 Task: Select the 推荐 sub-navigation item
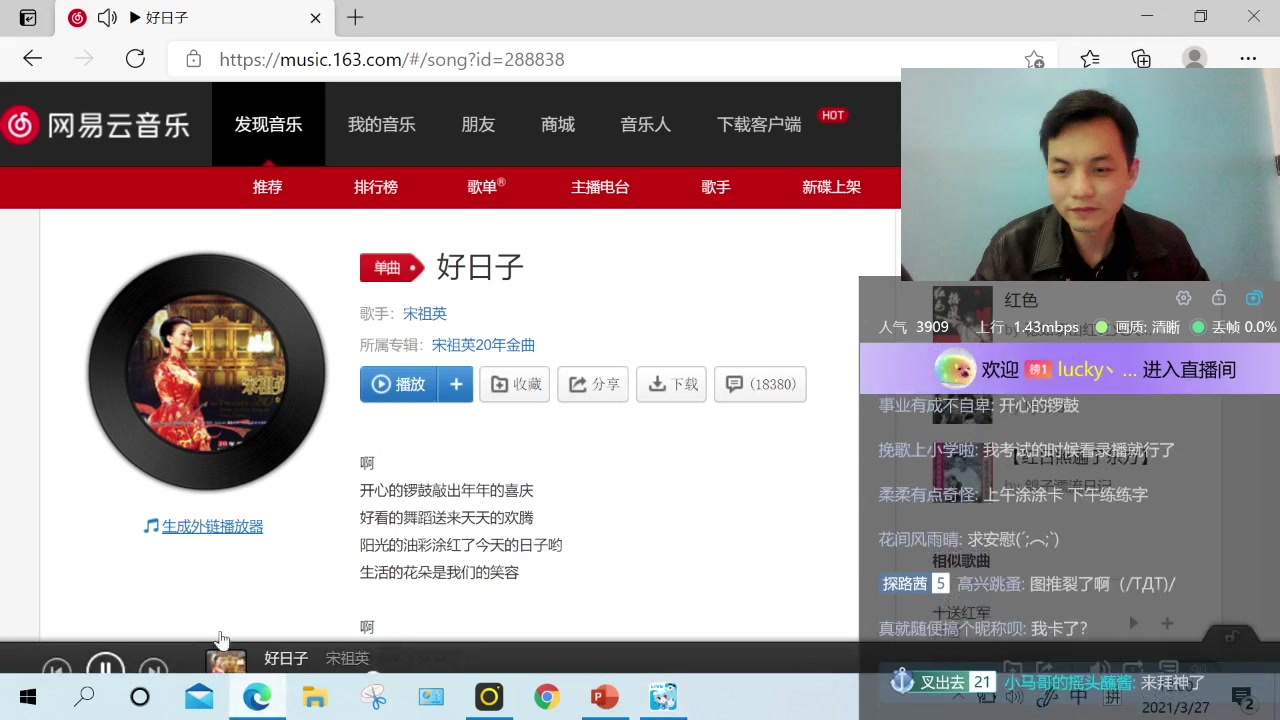267,187
